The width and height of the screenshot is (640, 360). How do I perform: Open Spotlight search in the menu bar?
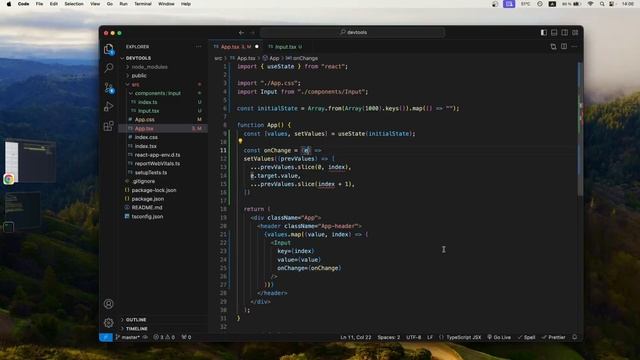click(602, 4)
